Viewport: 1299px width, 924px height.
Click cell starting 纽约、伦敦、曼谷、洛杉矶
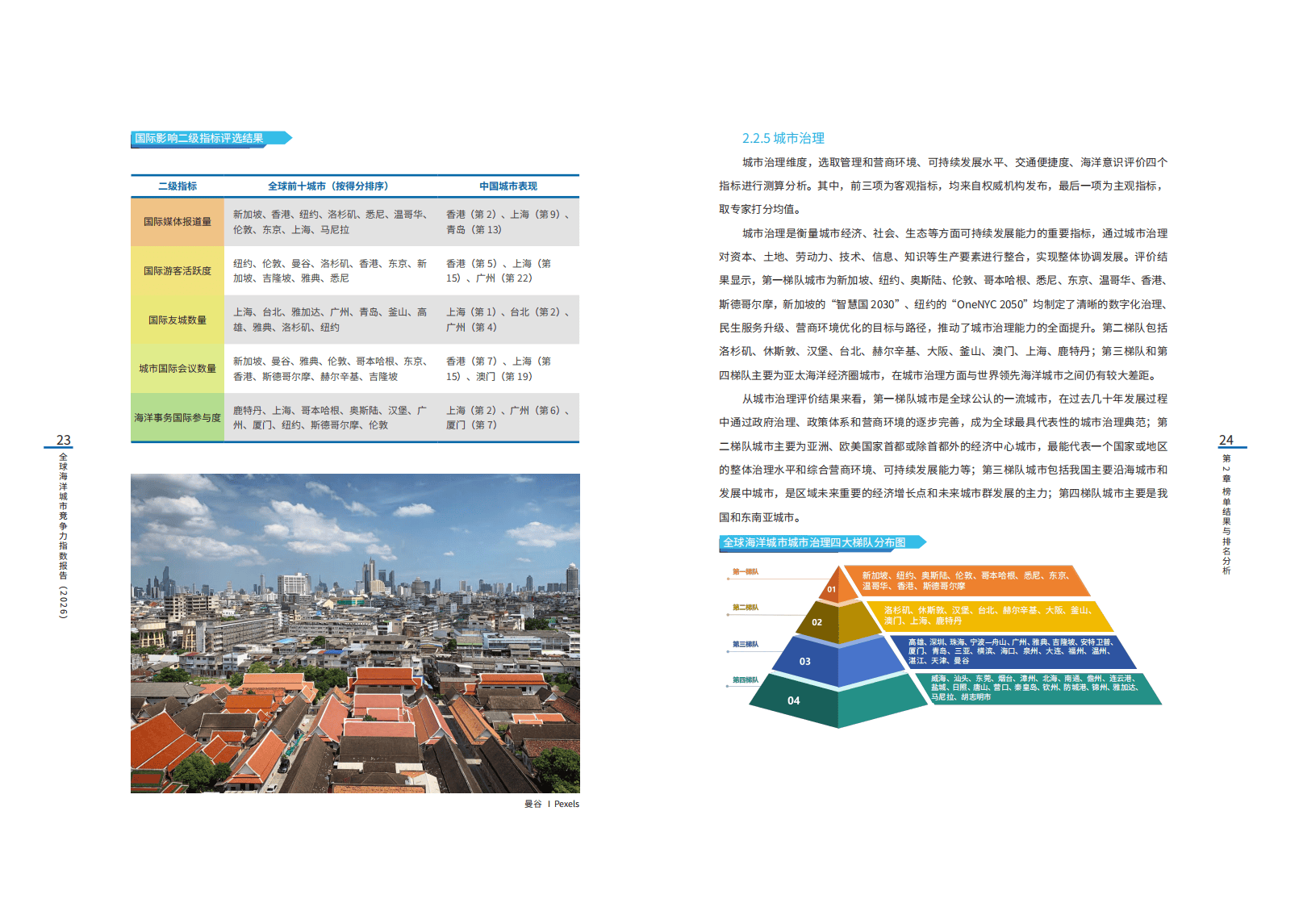[x=331, y=271]
